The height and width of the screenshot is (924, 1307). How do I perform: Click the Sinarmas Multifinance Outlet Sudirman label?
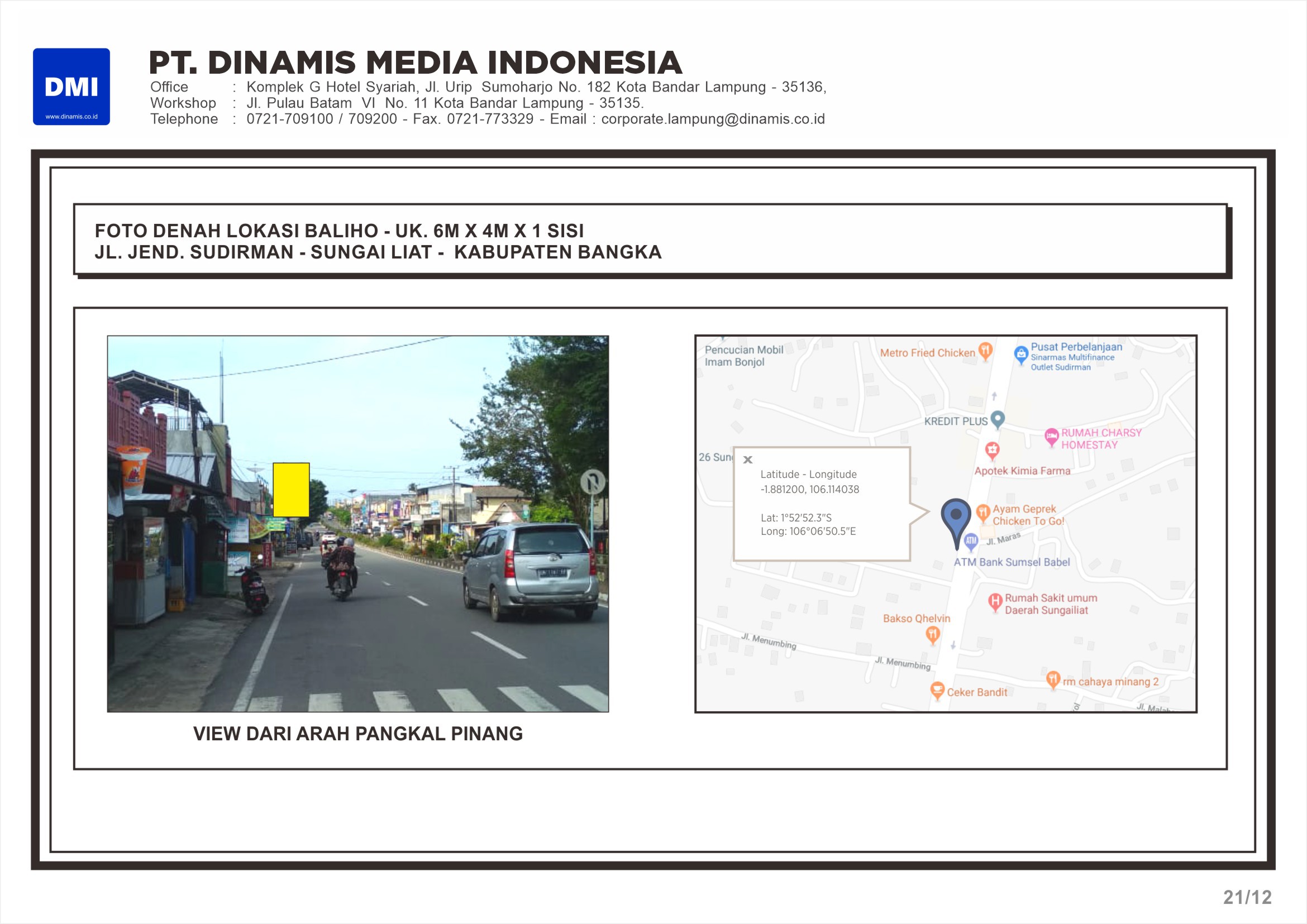point(1072,362)
